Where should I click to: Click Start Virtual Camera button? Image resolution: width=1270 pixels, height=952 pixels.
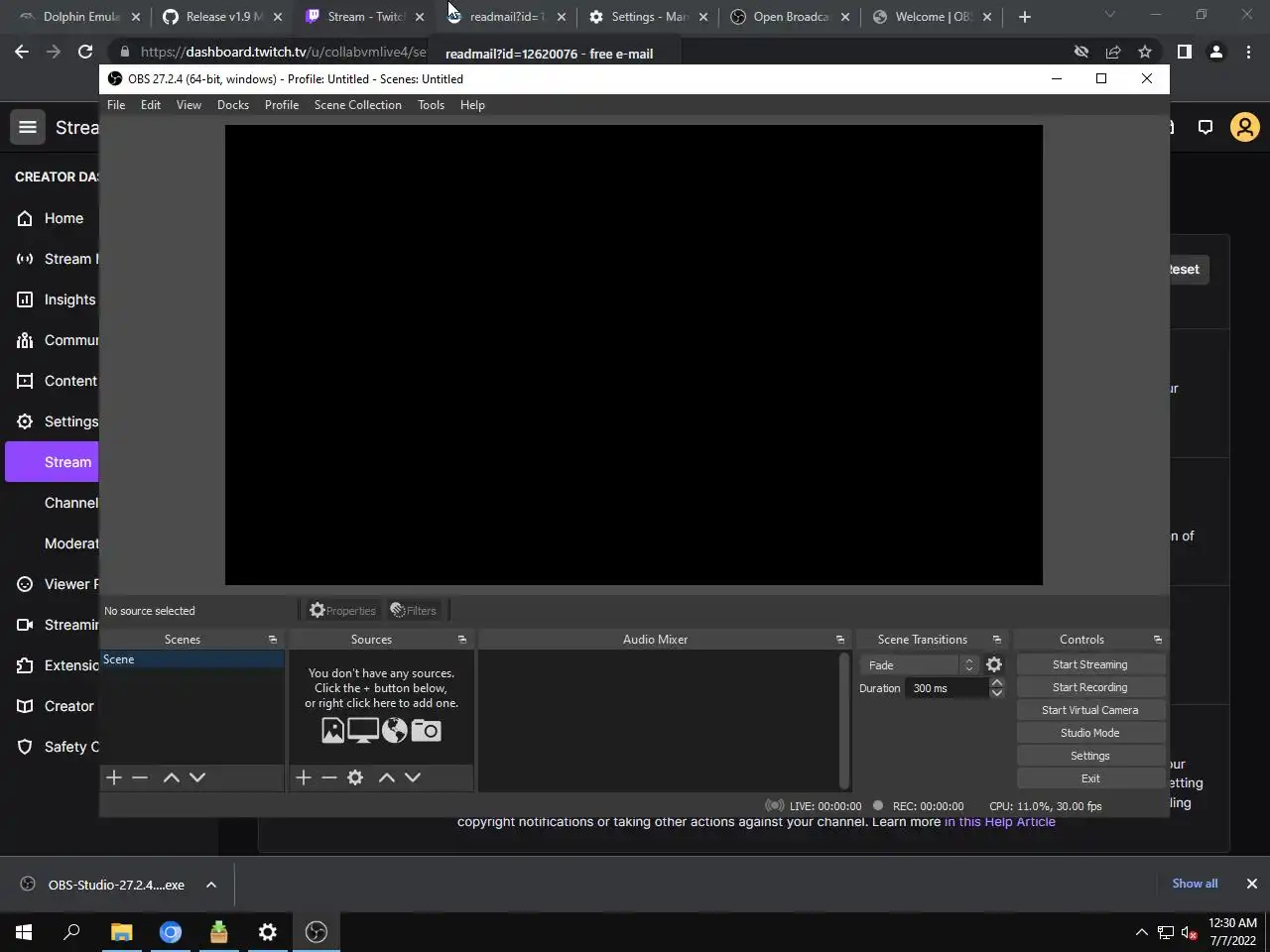tap(1089, 710)
